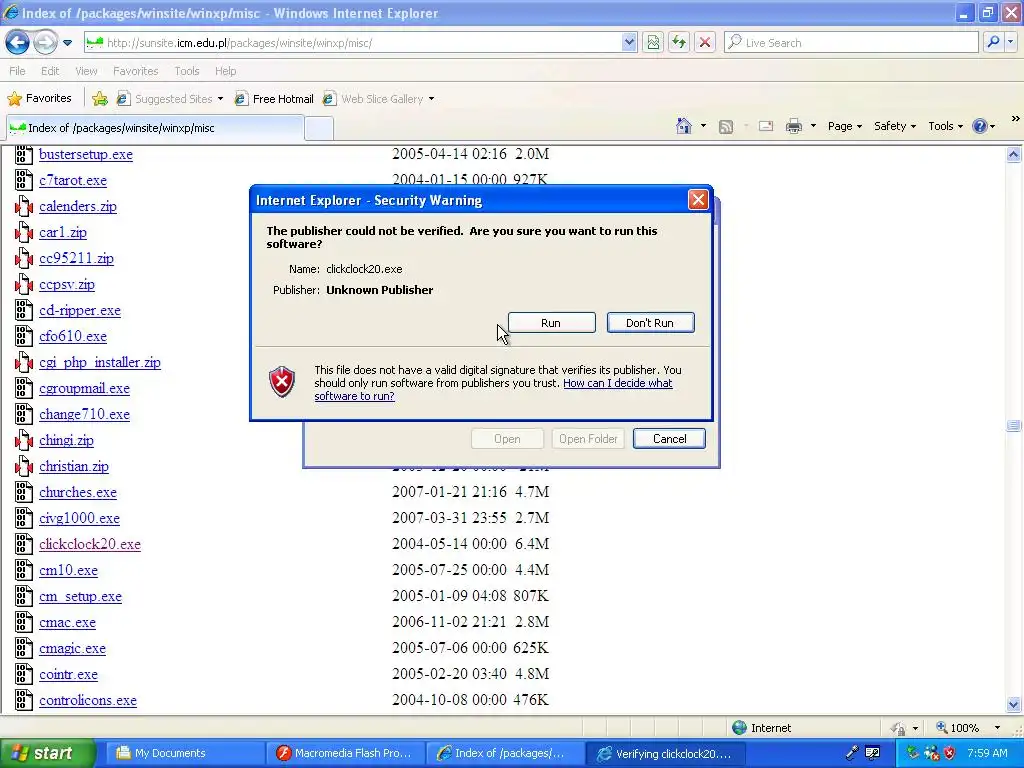Click Verifying clickclock20 taskbar item
Screen dimensions: 1024x768
[664, 754]
